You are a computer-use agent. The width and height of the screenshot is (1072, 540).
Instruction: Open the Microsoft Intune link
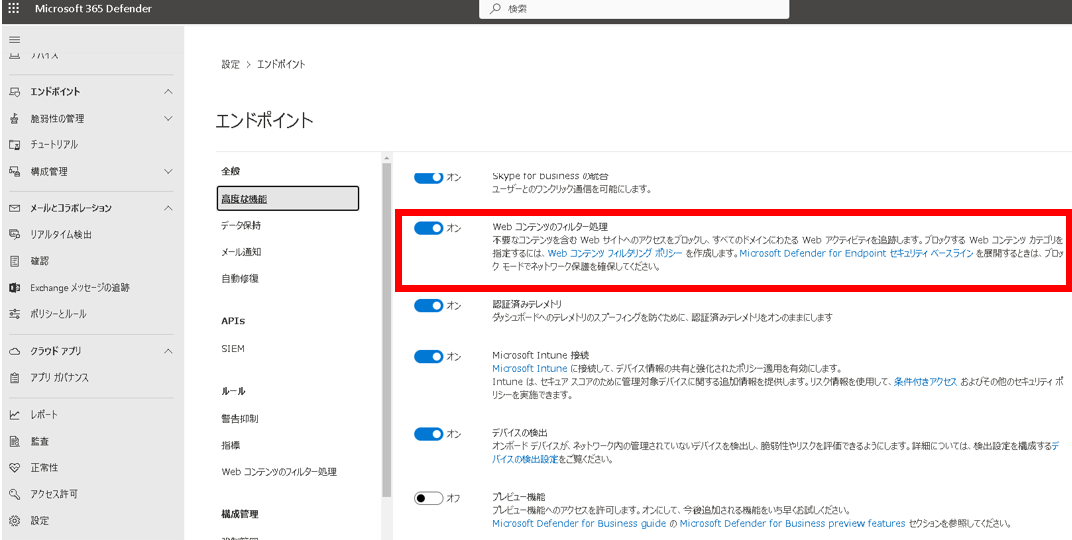tap(530, 368)
